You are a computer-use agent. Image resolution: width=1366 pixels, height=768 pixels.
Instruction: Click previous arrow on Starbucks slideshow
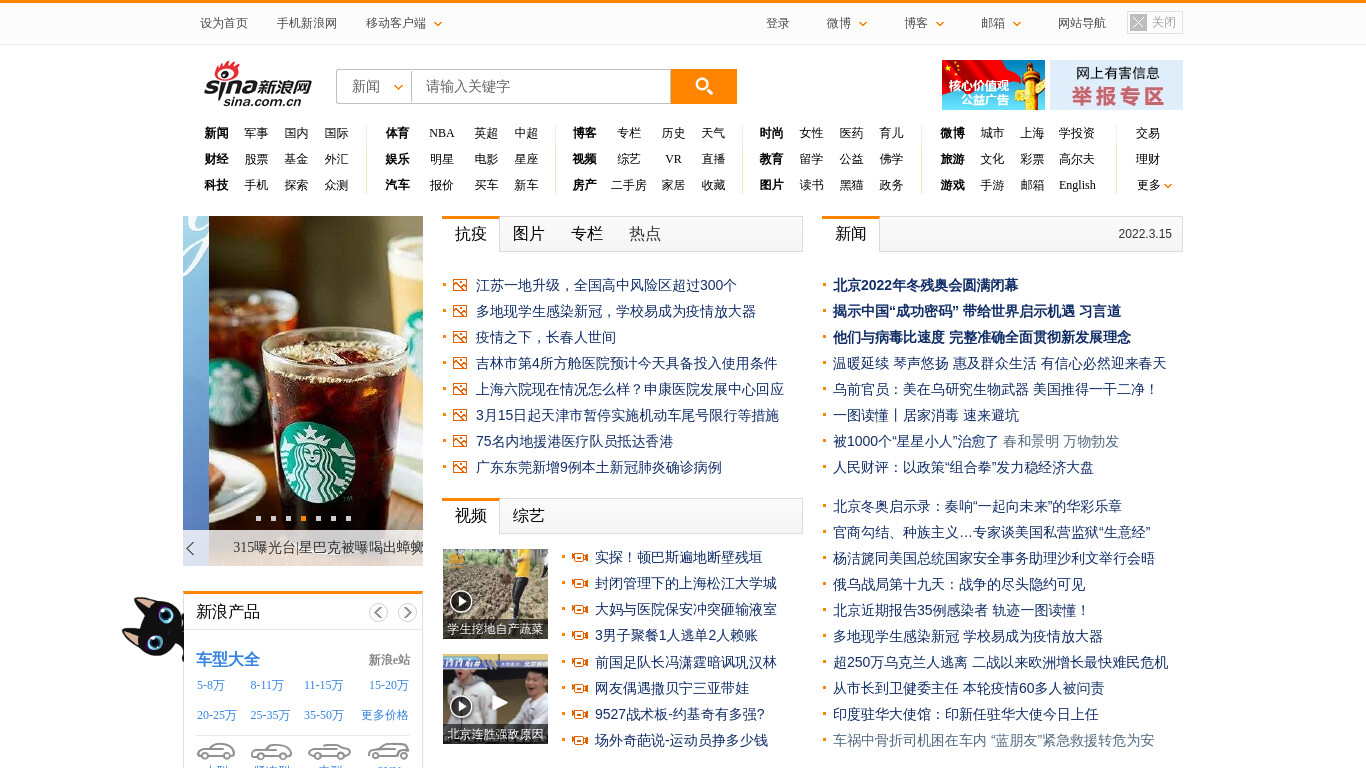coord(191,548)
